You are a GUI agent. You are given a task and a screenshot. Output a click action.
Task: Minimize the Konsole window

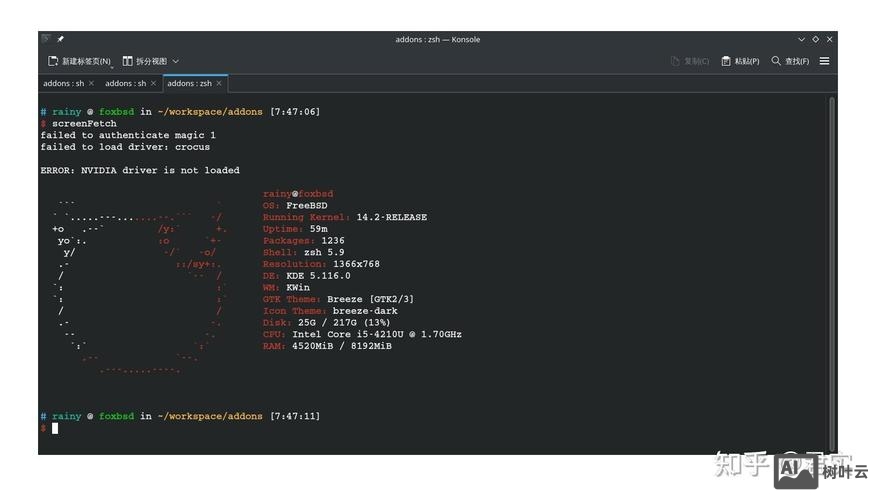802,39
